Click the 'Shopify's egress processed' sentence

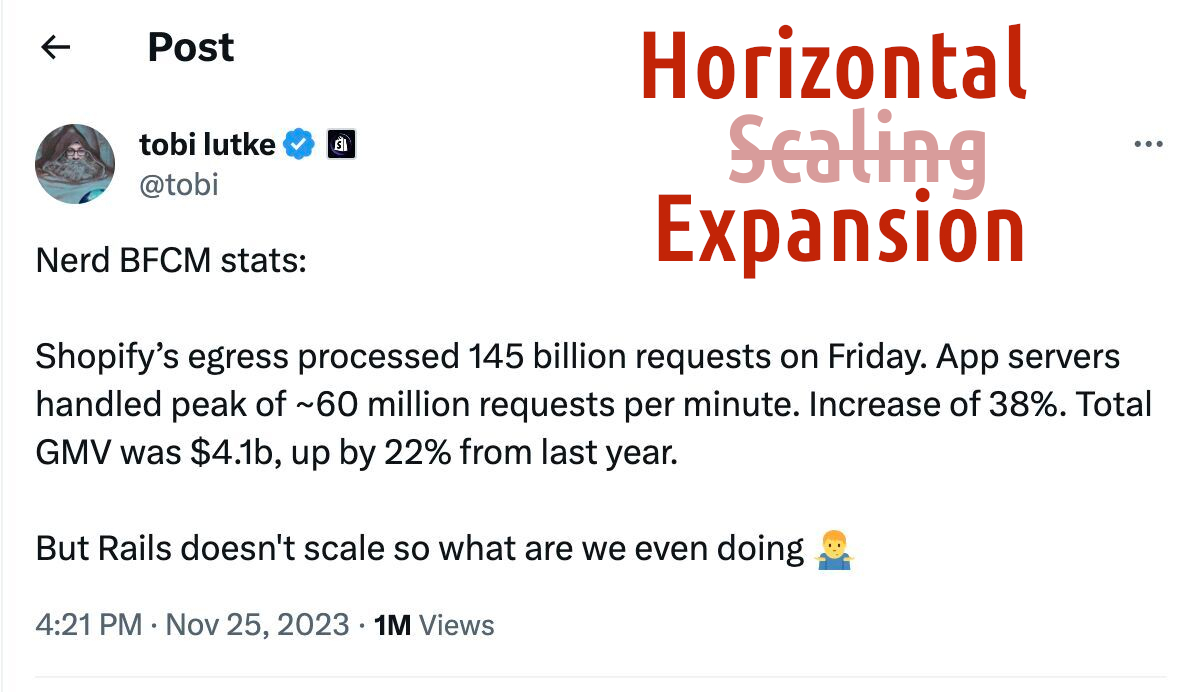(x=247, y=357)
